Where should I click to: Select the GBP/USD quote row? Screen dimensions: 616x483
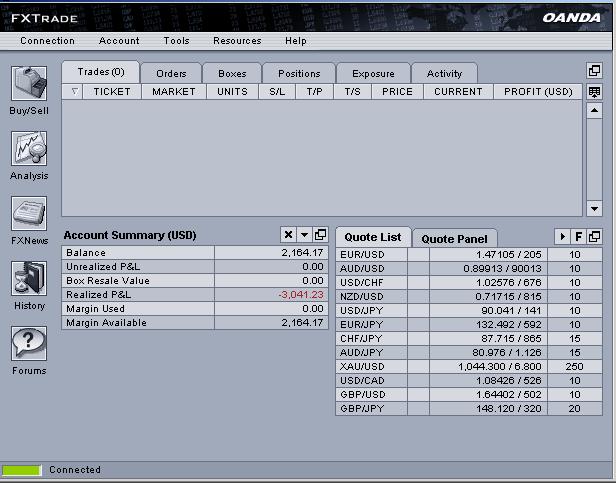pyautogui.click(x=469, y=395)
